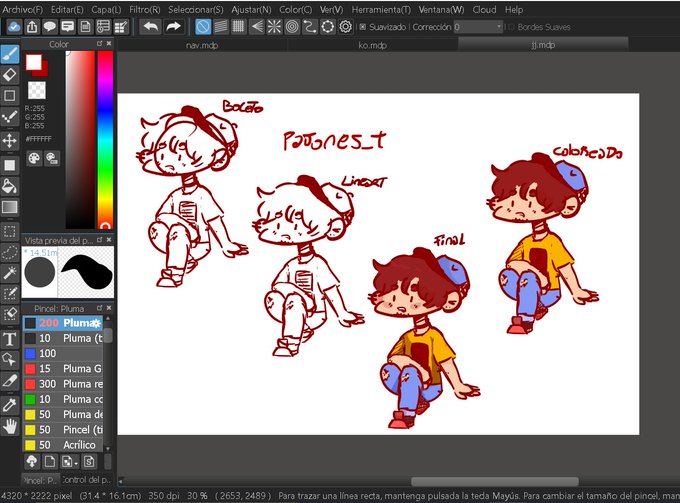Screen dimensions: 680x503
Task: Select the Brush tool
Action: tap(10, 54)
